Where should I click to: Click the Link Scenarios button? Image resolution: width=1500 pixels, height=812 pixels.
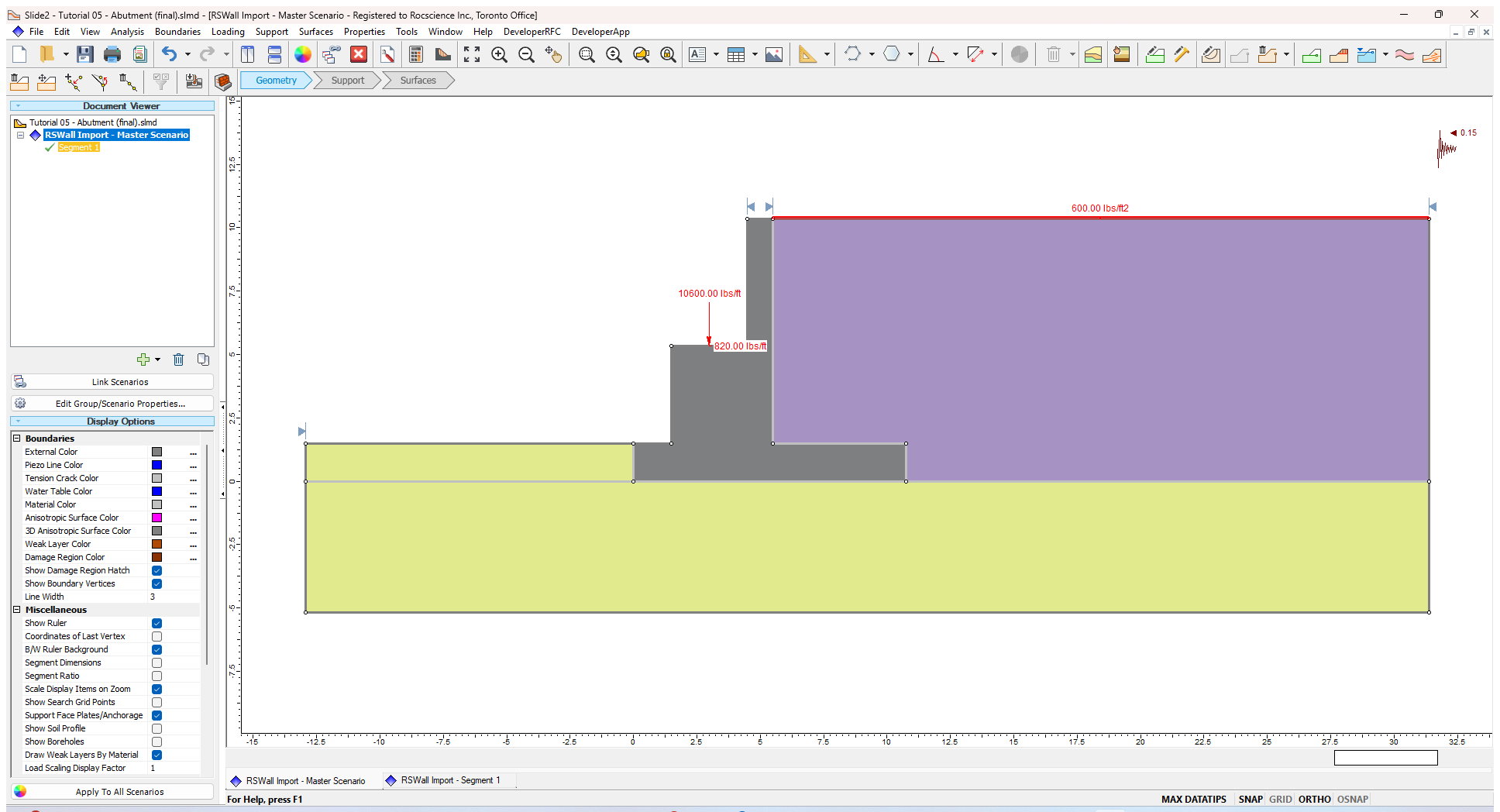coord(112,382)
